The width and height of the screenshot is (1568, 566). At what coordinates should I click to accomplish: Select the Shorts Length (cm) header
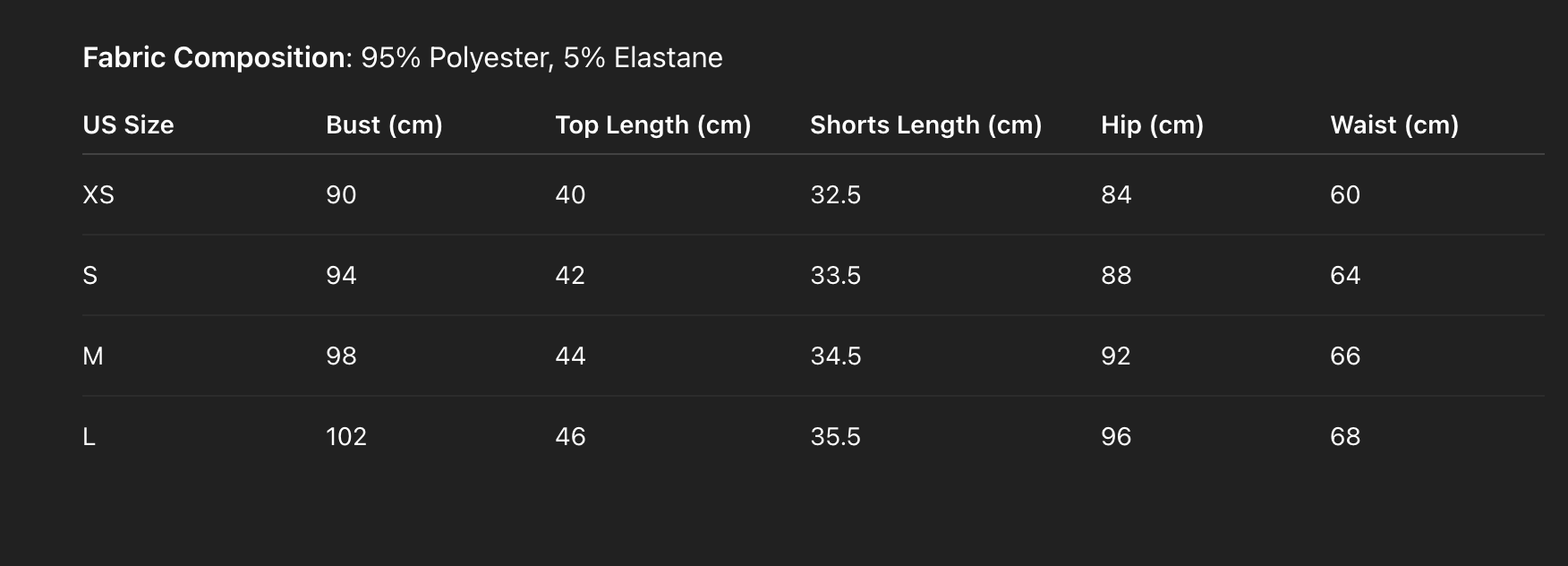[925, 124]
